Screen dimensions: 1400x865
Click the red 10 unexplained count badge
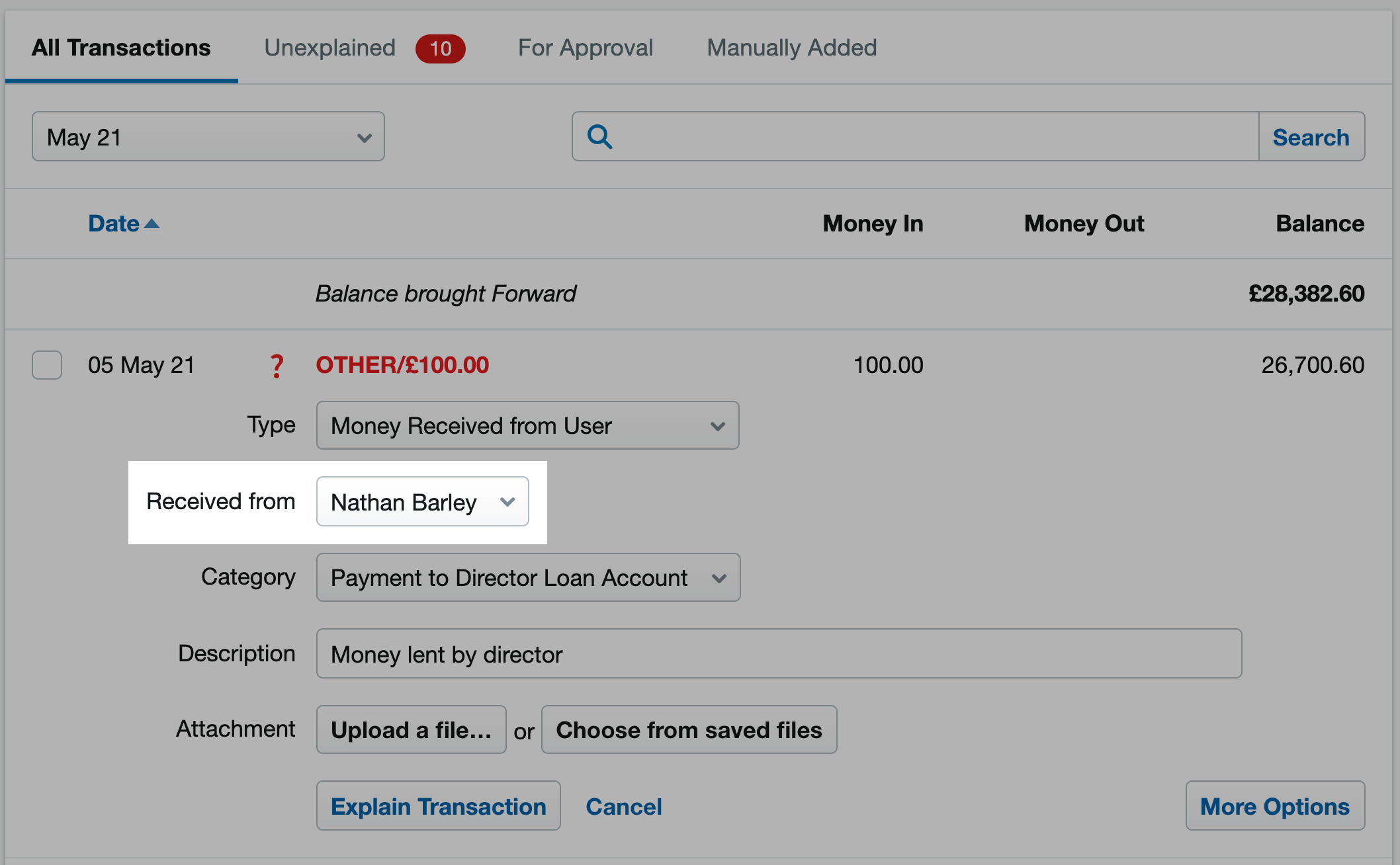pyautogui.click(x=440, y=48)
